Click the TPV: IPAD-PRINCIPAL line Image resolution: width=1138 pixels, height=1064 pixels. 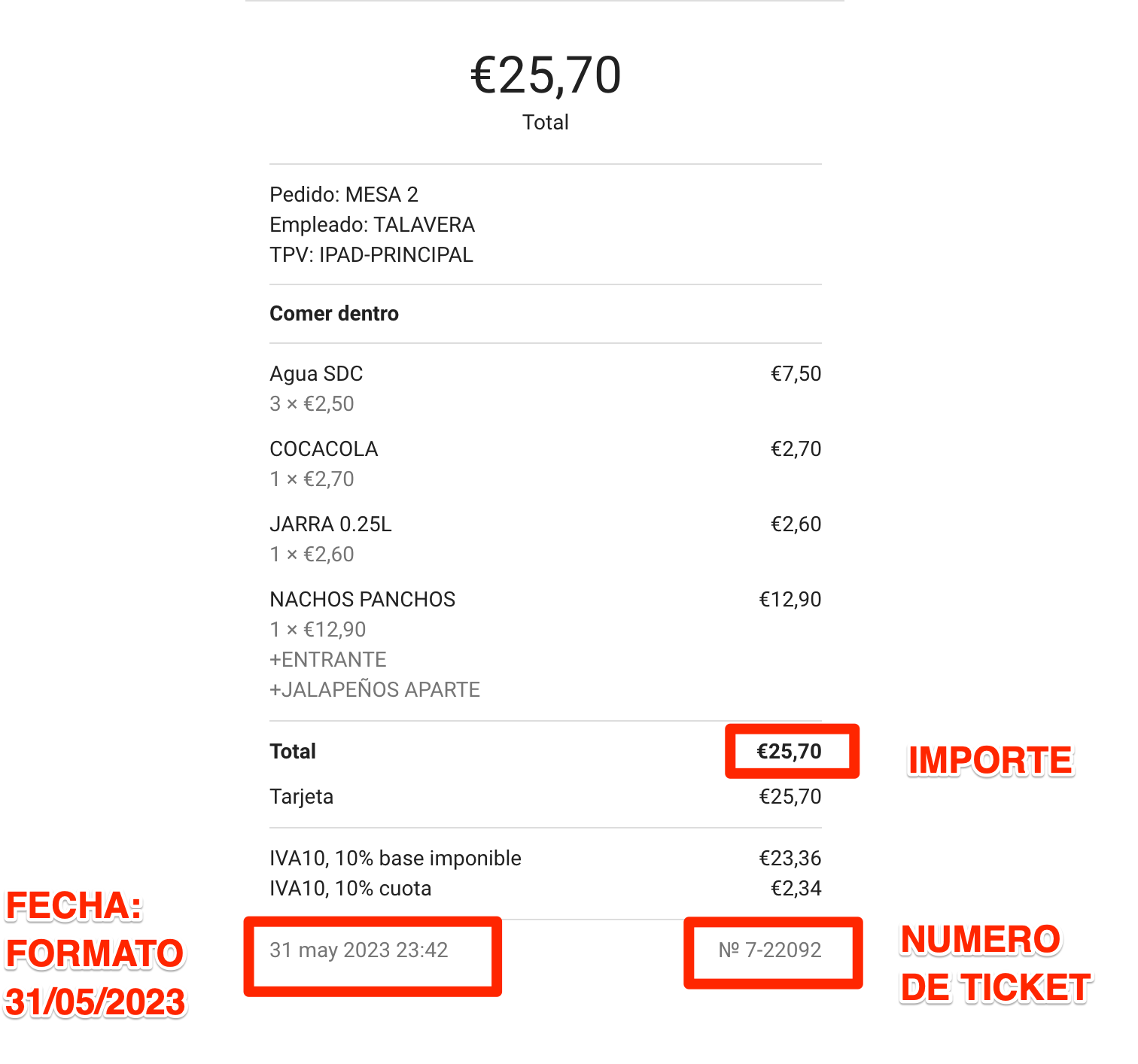click(x=371, y=255)
